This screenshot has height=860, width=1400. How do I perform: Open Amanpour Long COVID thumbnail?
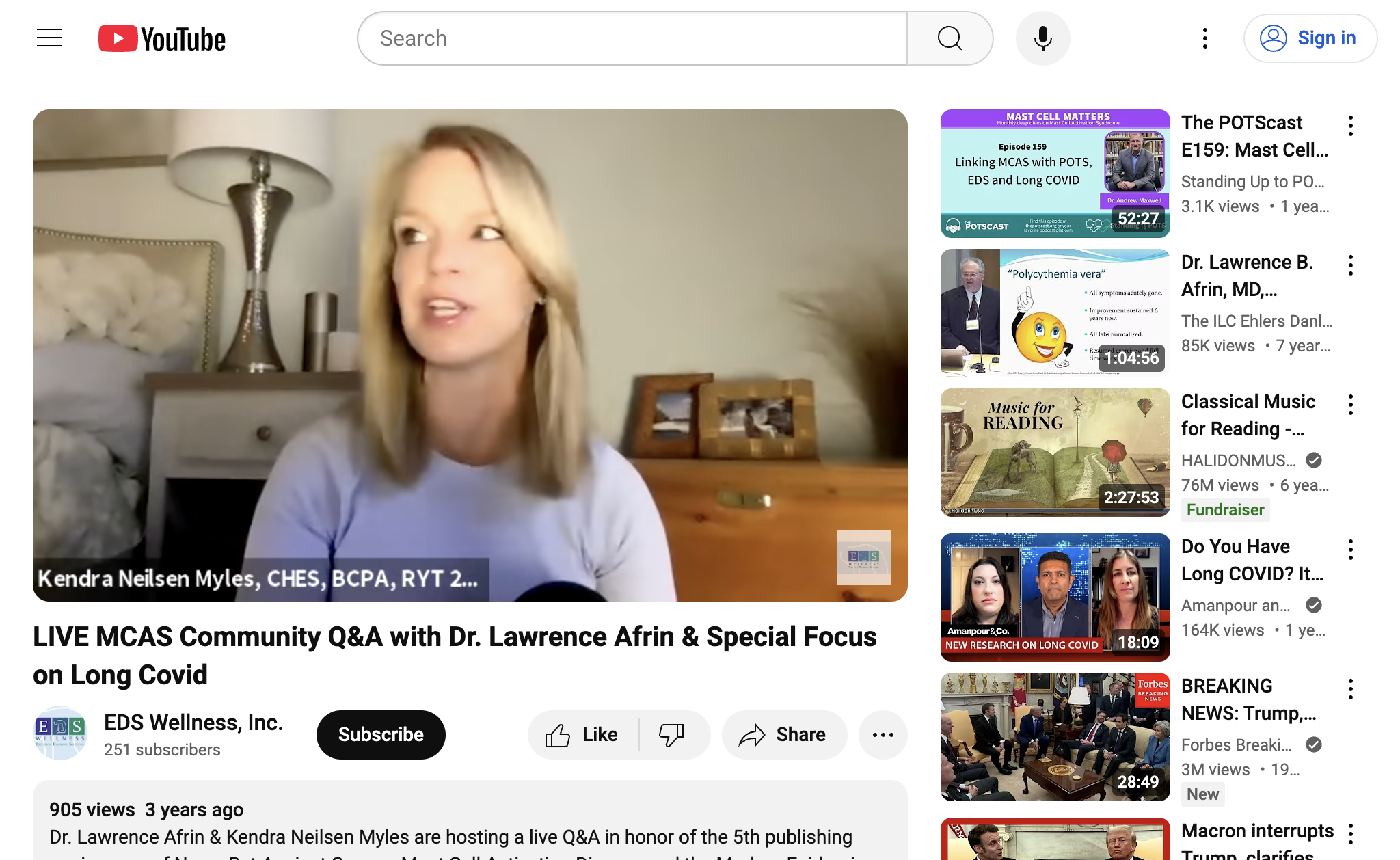(1055, 597)
